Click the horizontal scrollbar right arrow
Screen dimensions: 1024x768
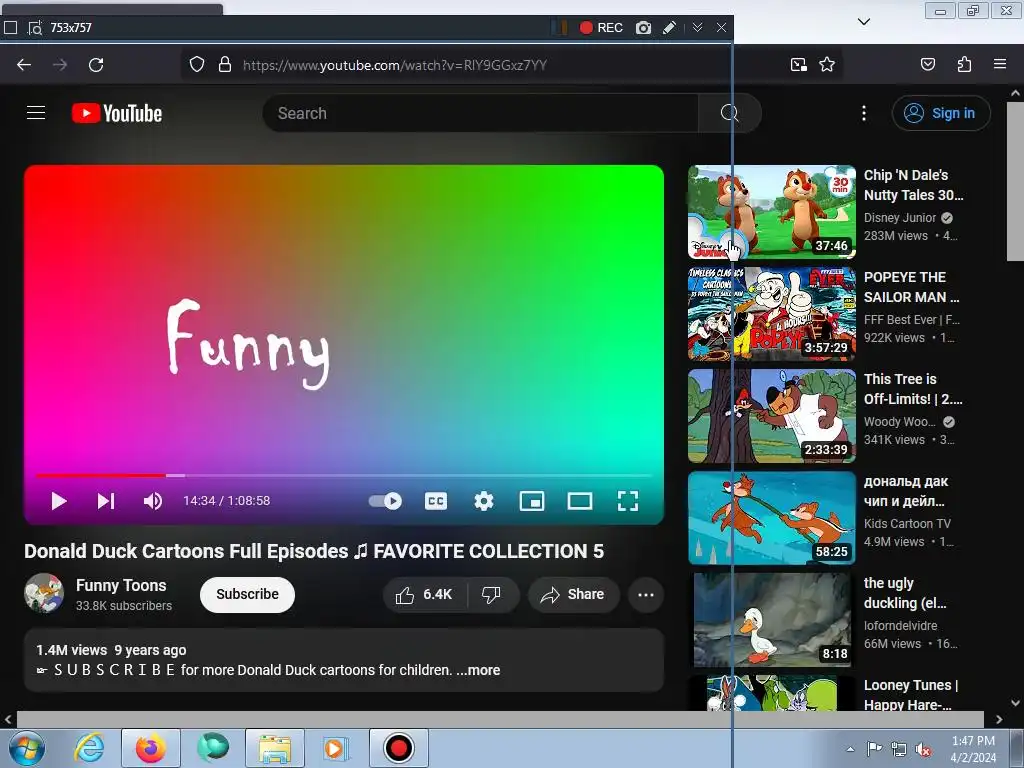999,719
